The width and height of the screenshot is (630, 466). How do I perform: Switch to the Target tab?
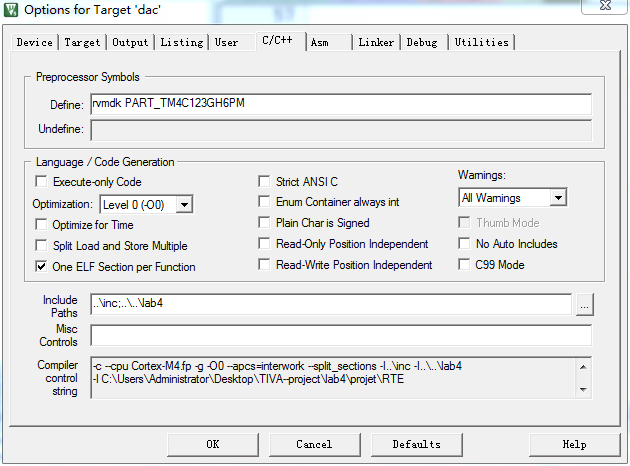(x=82, y=42)
